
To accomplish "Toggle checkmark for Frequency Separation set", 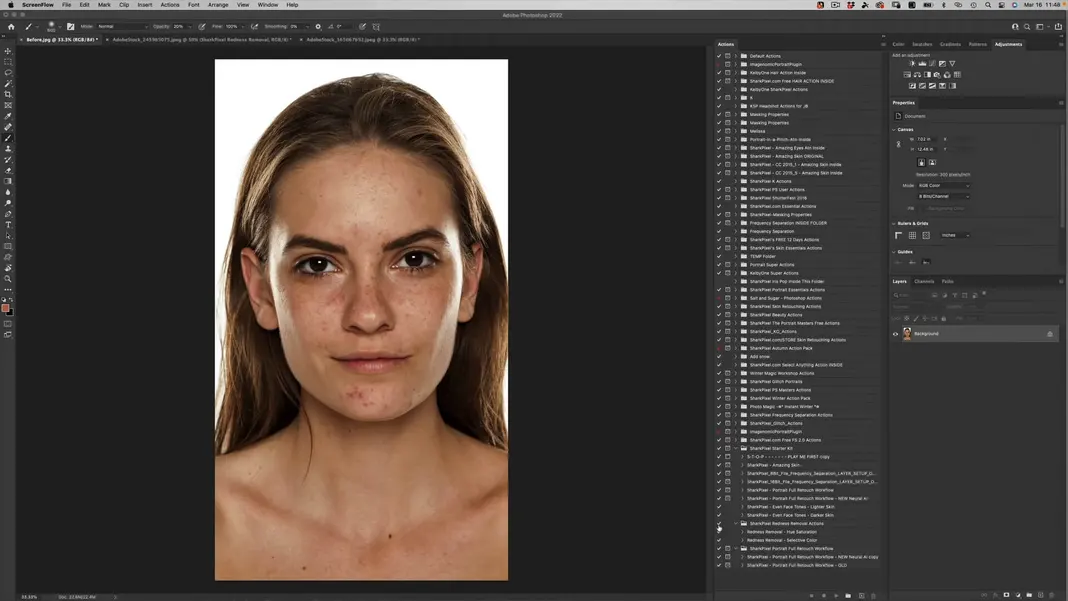I will [719, 231].
